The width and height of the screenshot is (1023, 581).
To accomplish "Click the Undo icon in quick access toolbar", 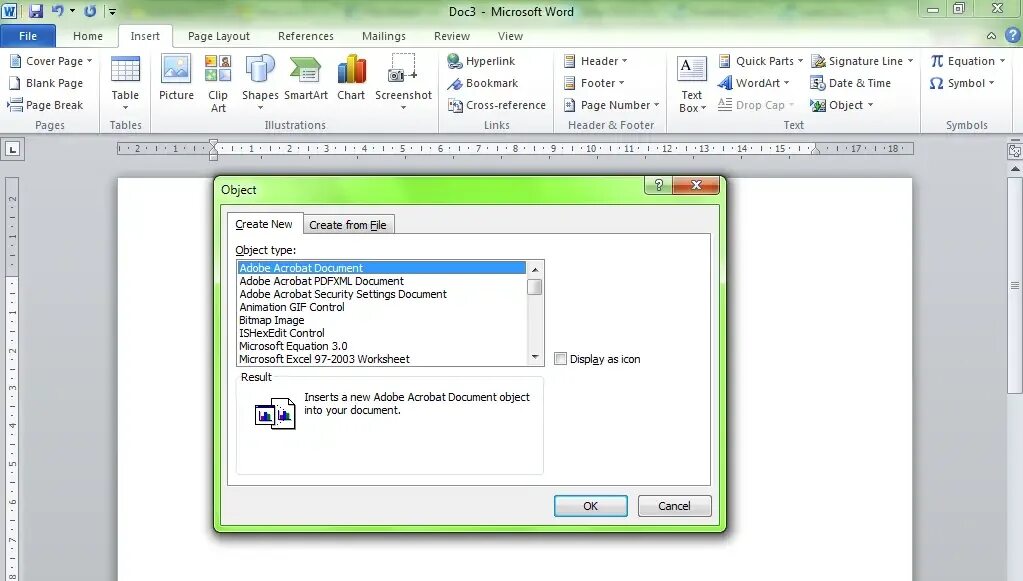I will click(57, 11).
